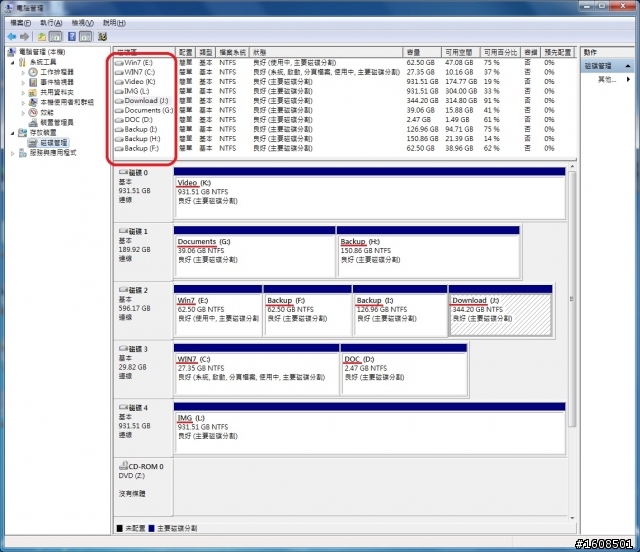Select 共用資料夾 icon in tree
Screen dimensions: 640x552
33,92
